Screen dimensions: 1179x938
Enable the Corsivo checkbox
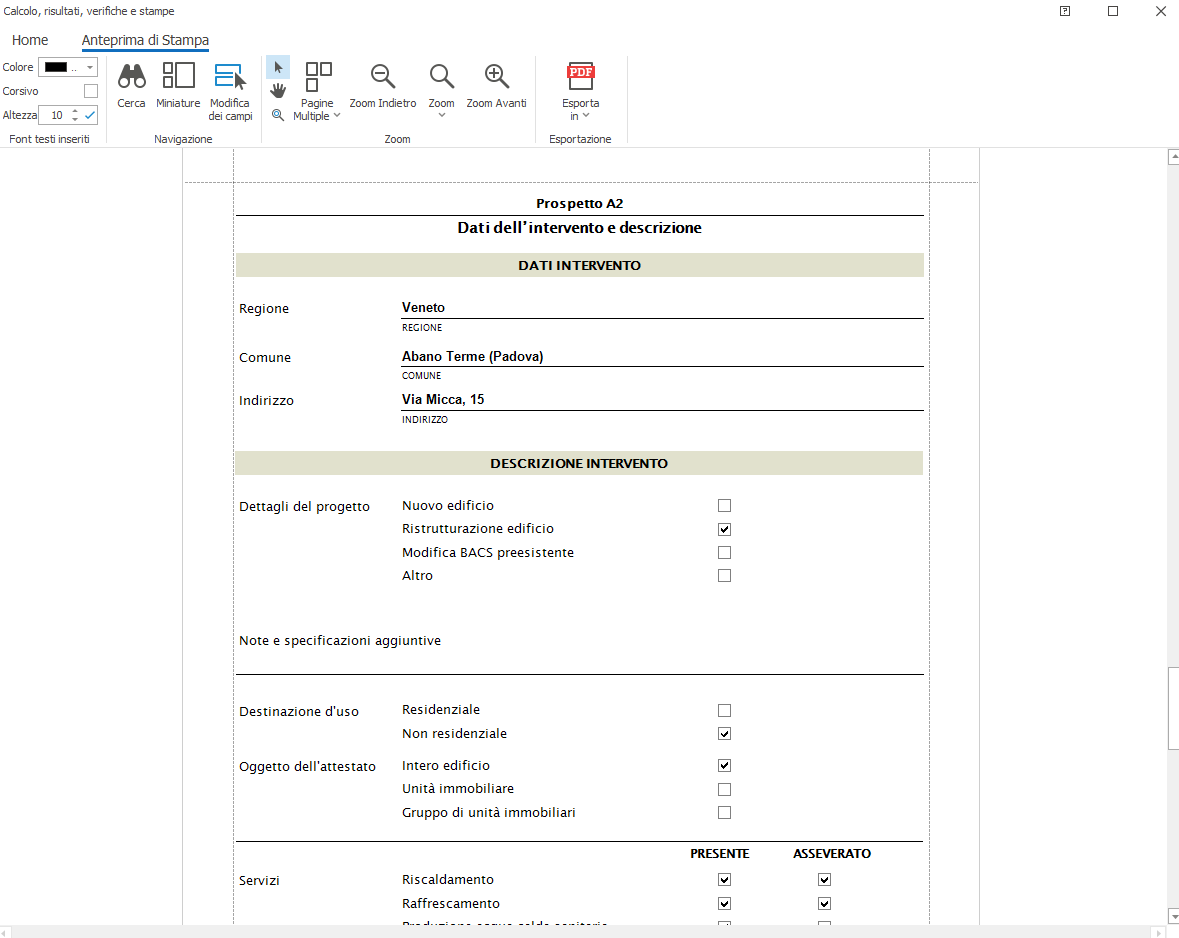tap(91, 91)
